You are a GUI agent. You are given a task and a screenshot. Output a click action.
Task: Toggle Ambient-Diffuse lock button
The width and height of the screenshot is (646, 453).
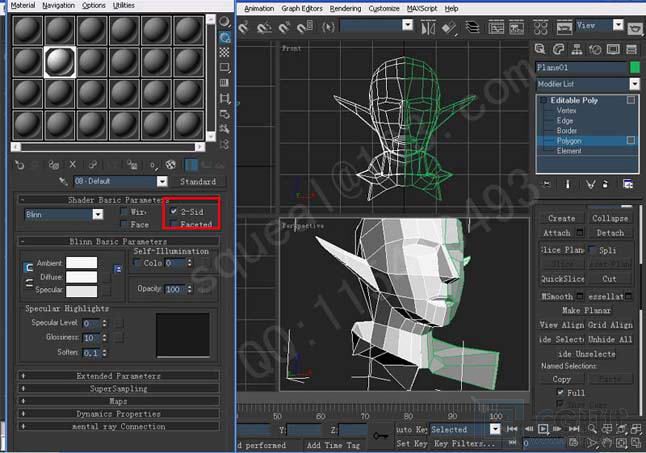point(28,268)
